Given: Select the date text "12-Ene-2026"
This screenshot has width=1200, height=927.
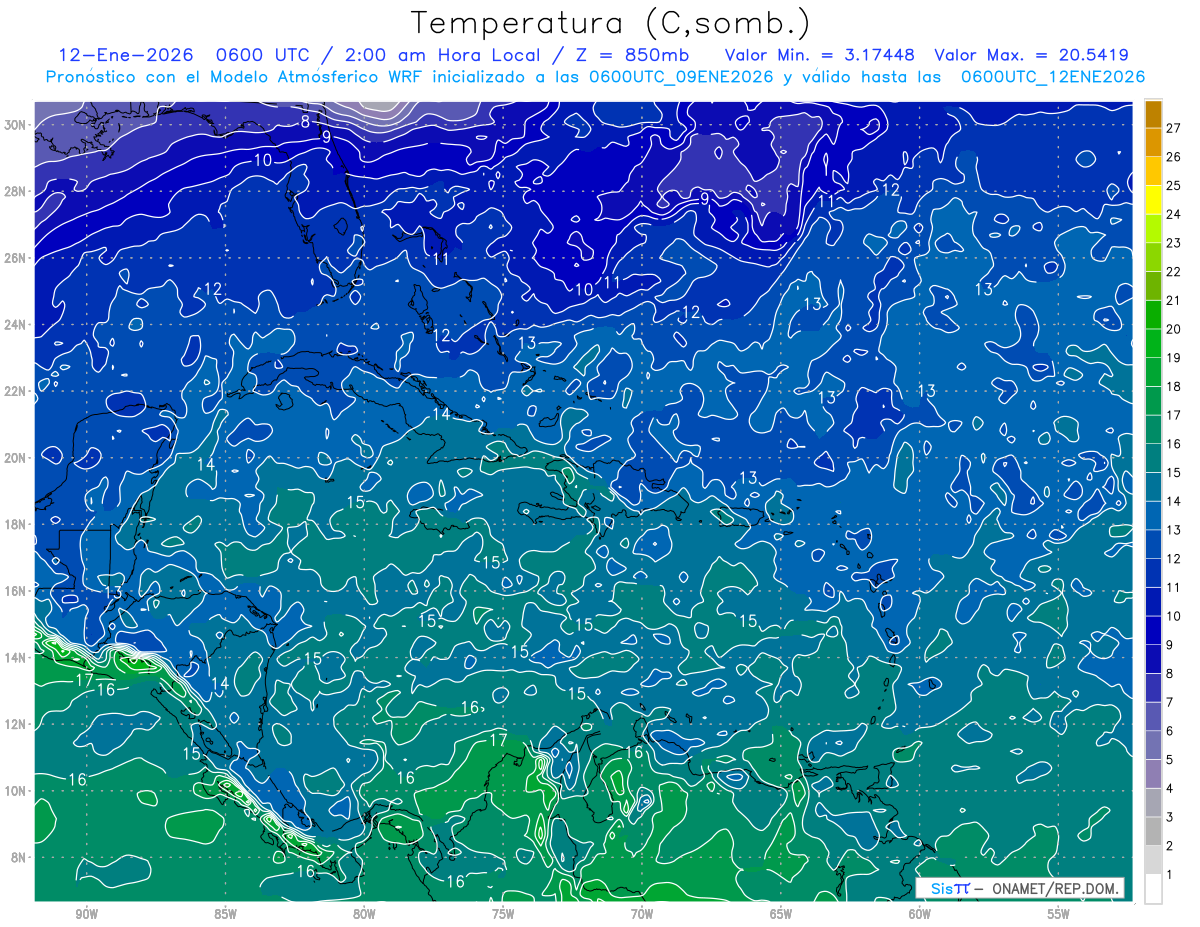Looking at the screenshot, I should (128, 55).
